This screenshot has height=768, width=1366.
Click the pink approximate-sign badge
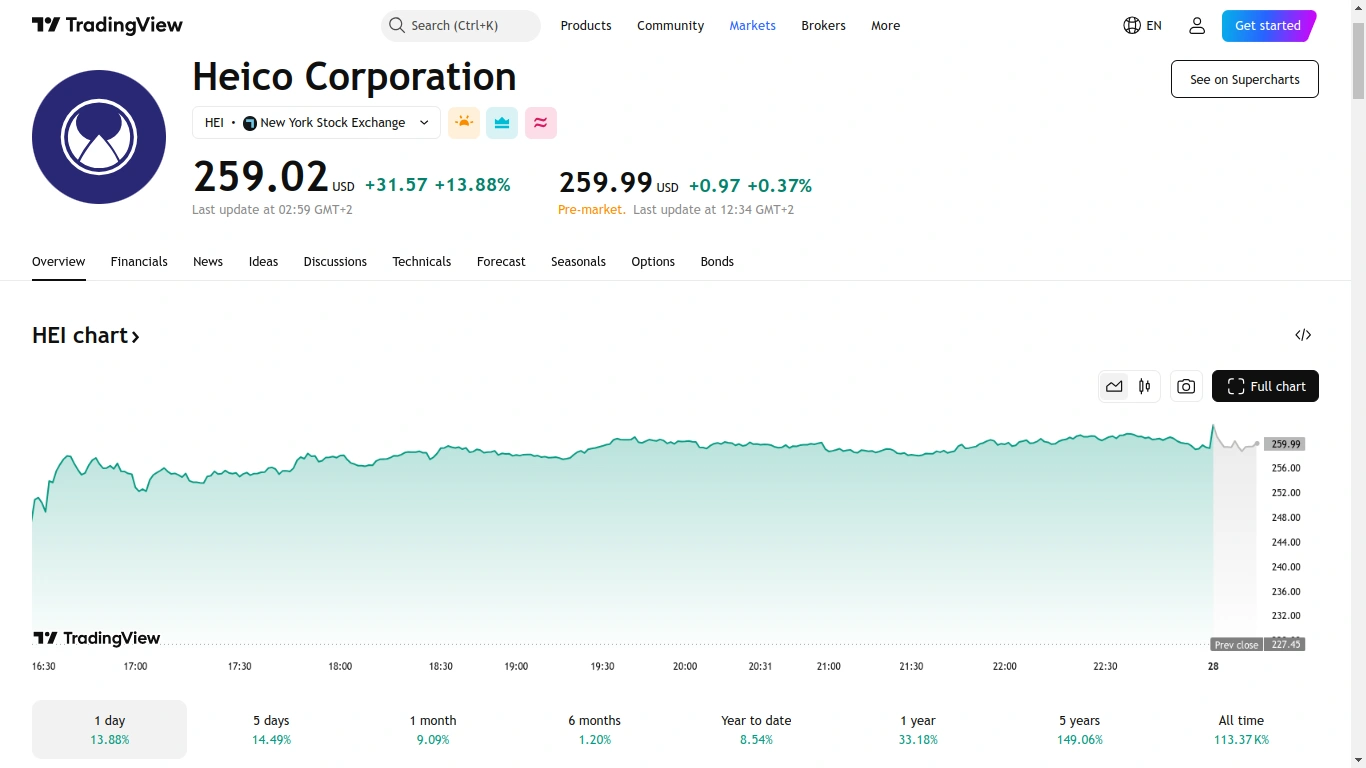pyautogui.click(x=540, y=123)
